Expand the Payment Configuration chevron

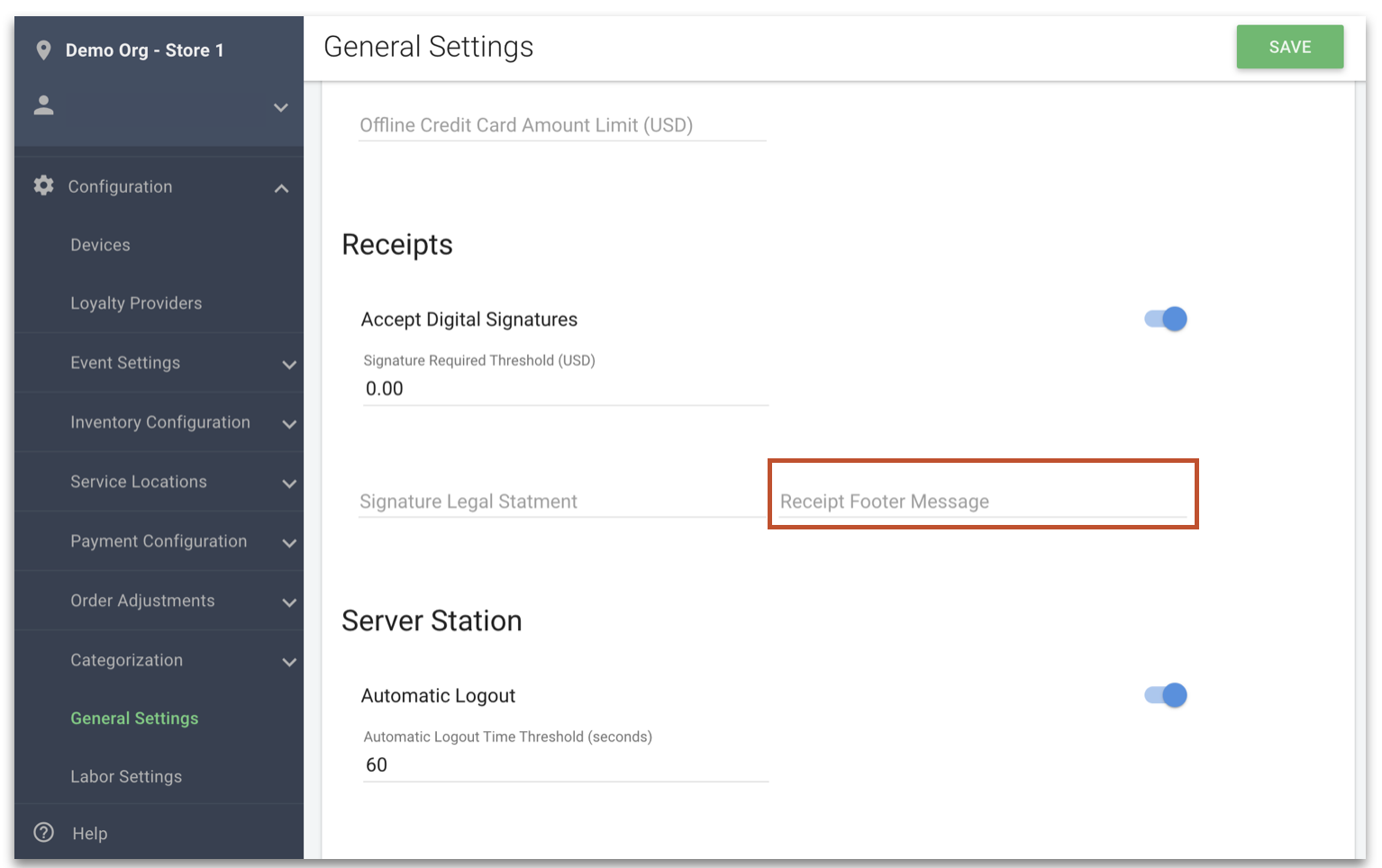pos(289,543)
